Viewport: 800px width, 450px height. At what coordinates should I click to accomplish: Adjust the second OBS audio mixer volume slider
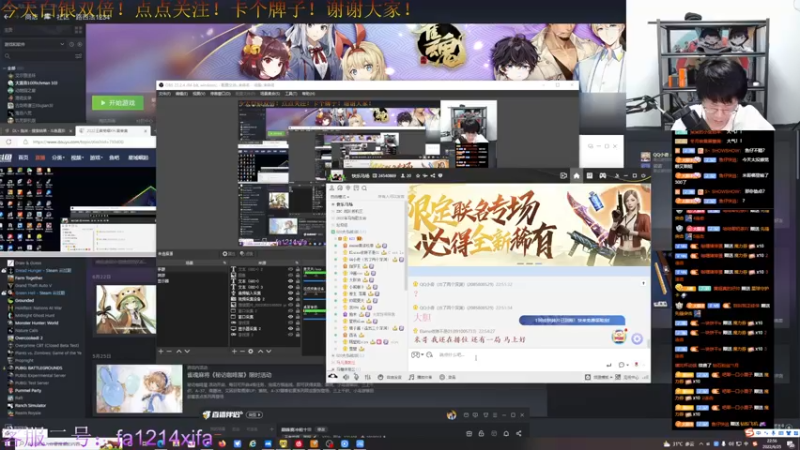314,298
